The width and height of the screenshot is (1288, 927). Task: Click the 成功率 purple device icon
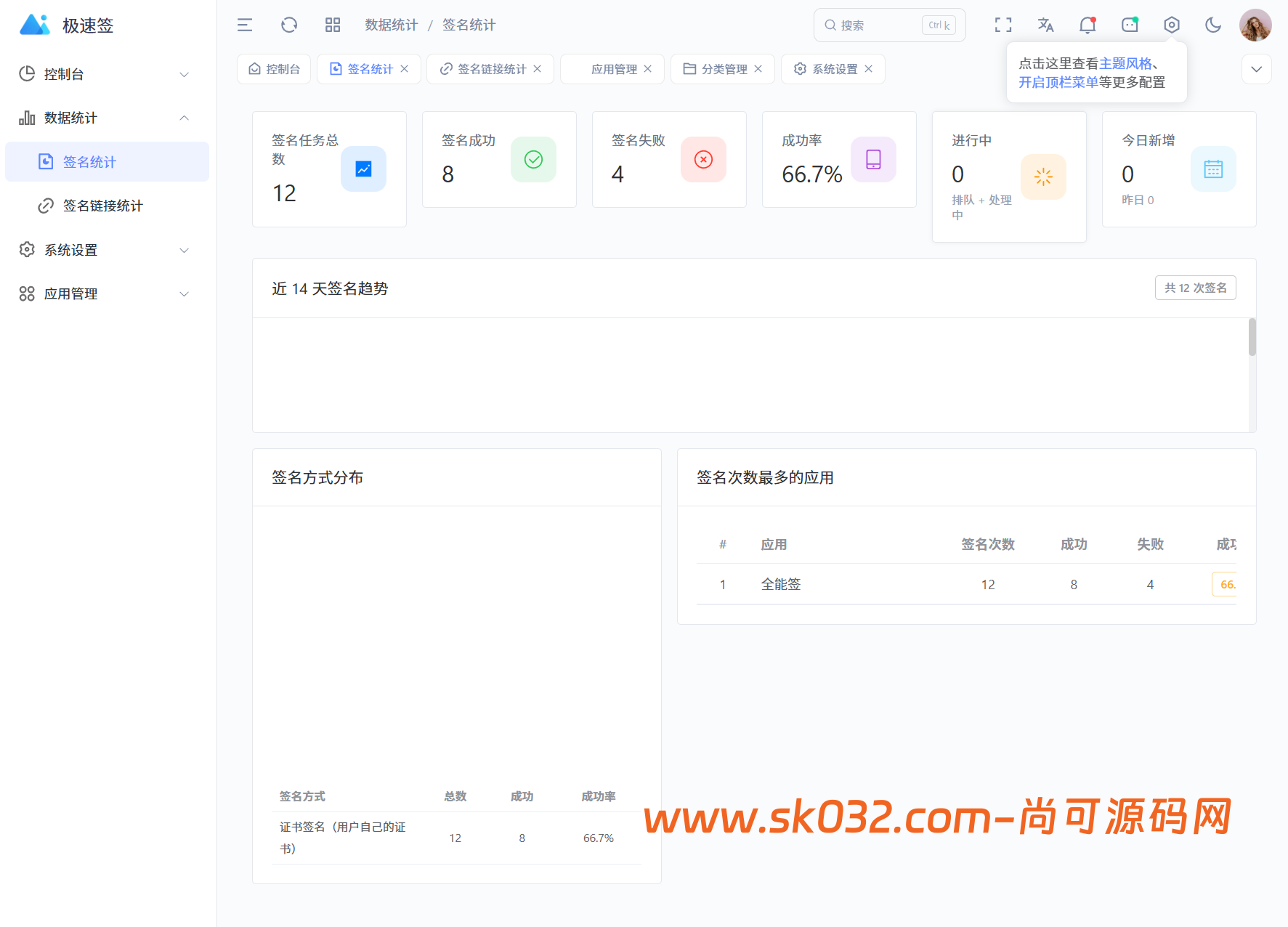coord(873,160)
